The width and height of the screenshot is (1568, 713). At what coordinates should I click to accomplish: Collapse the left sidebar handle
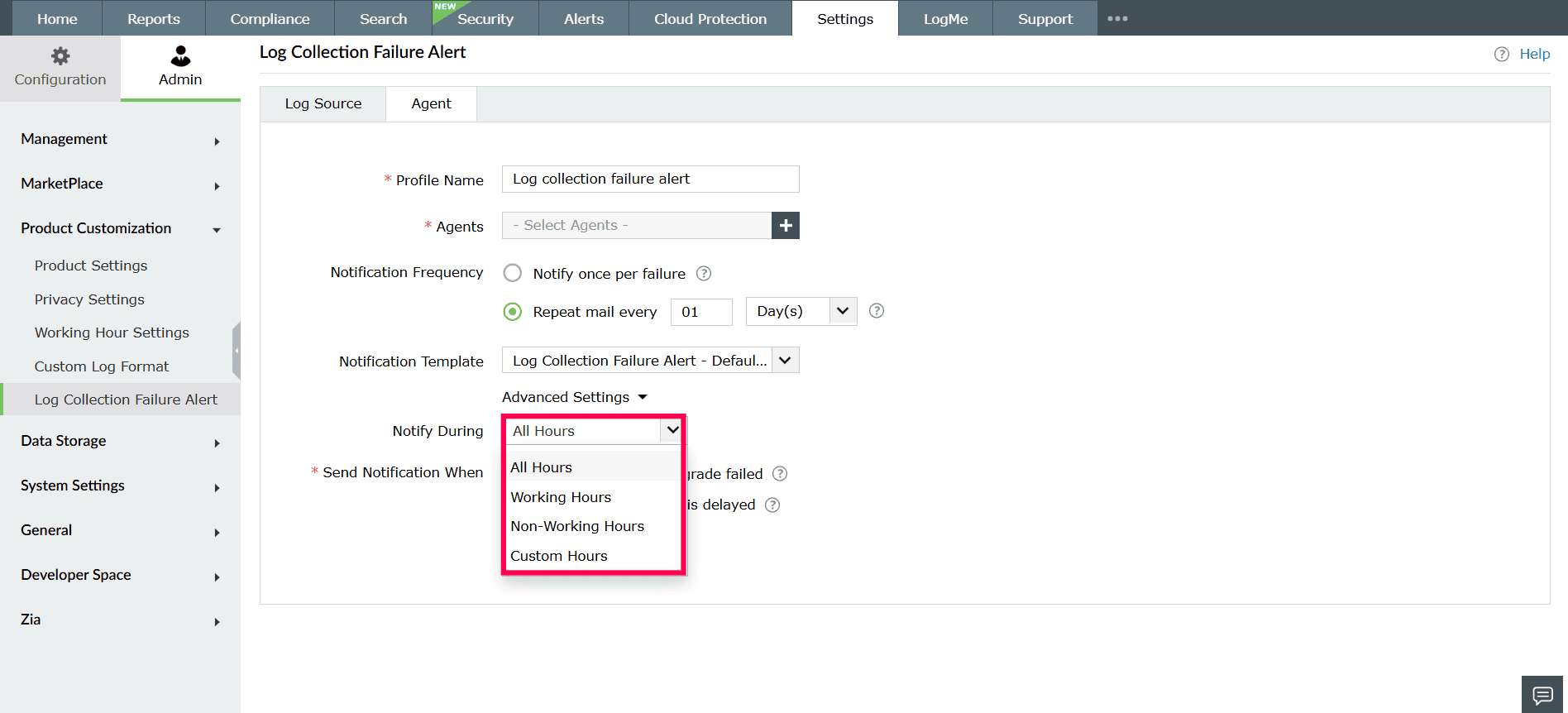(x=237, y=351)
